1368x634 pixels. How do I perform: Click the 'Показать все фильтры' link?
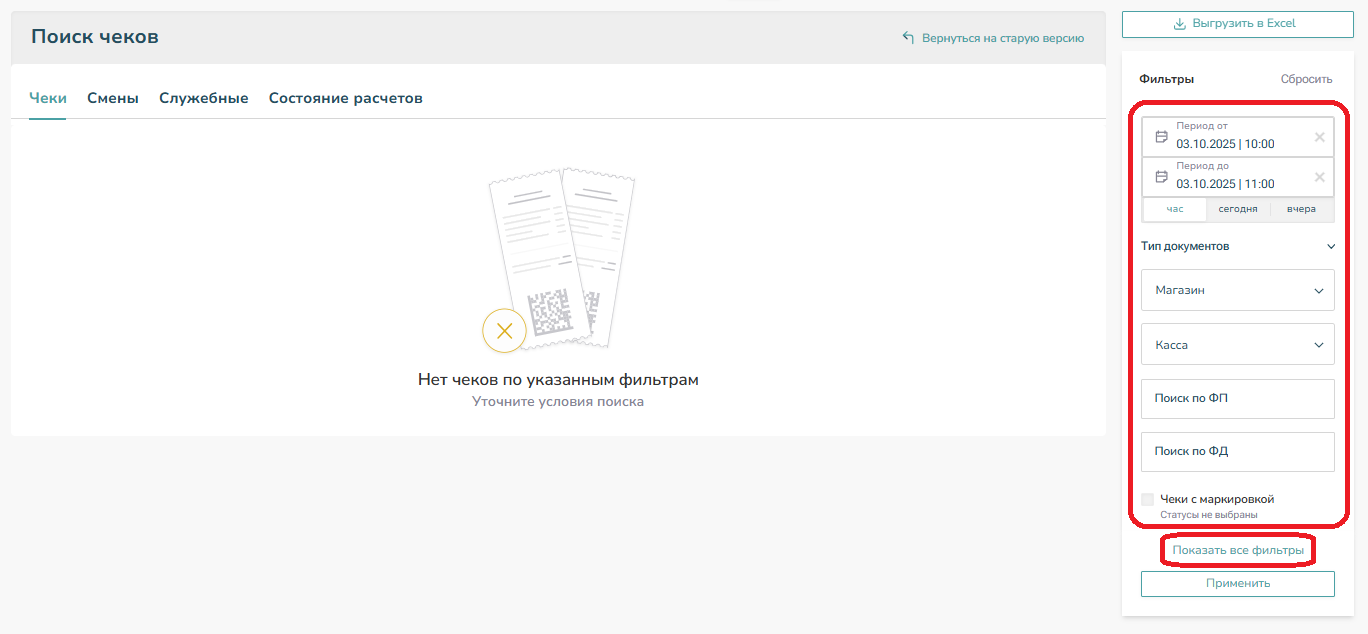1237,550
